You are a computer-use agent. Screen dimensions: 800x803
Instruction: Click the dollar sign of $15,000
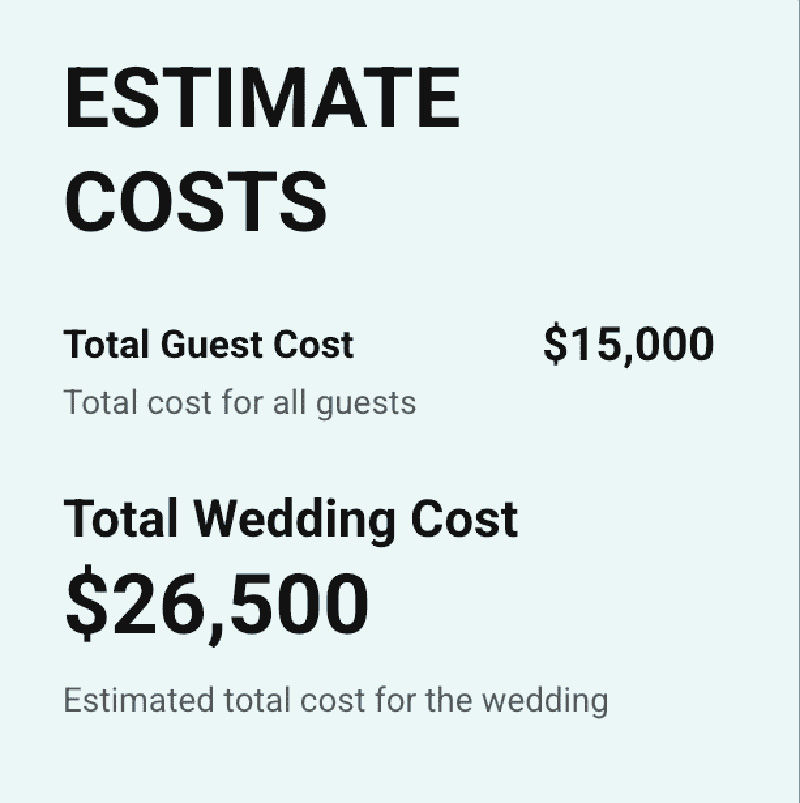[x=555, y=345]
